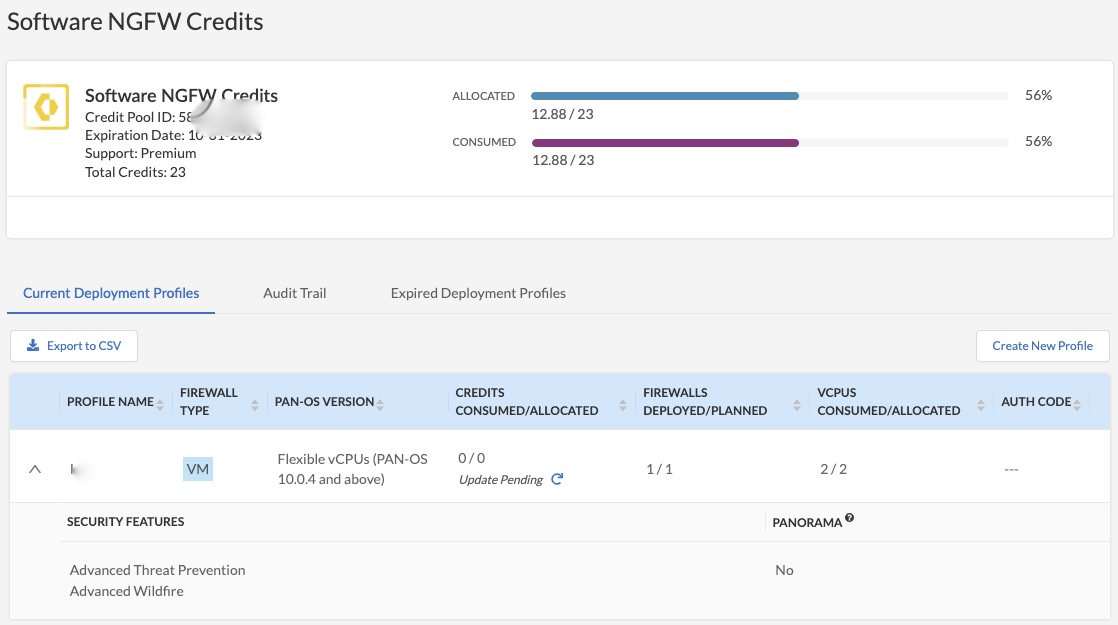Click the blue Allocated credits progress bar
Image resolution: width=1118 pixels, height=625 pixels.
pyautogui.click(x=664, y=96)
